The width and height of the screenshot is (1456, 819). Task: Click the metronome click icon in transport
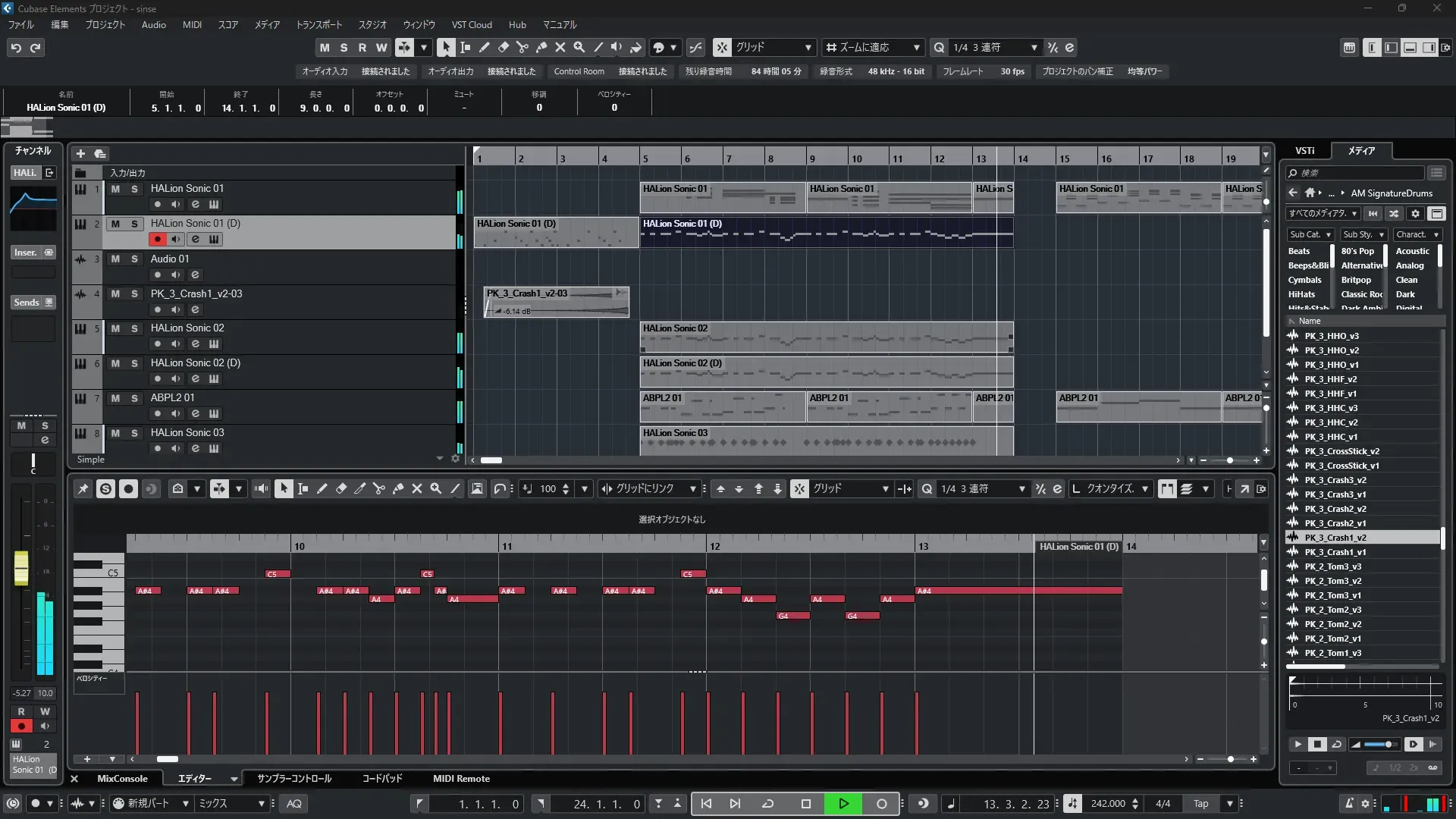coord(1348,803)
